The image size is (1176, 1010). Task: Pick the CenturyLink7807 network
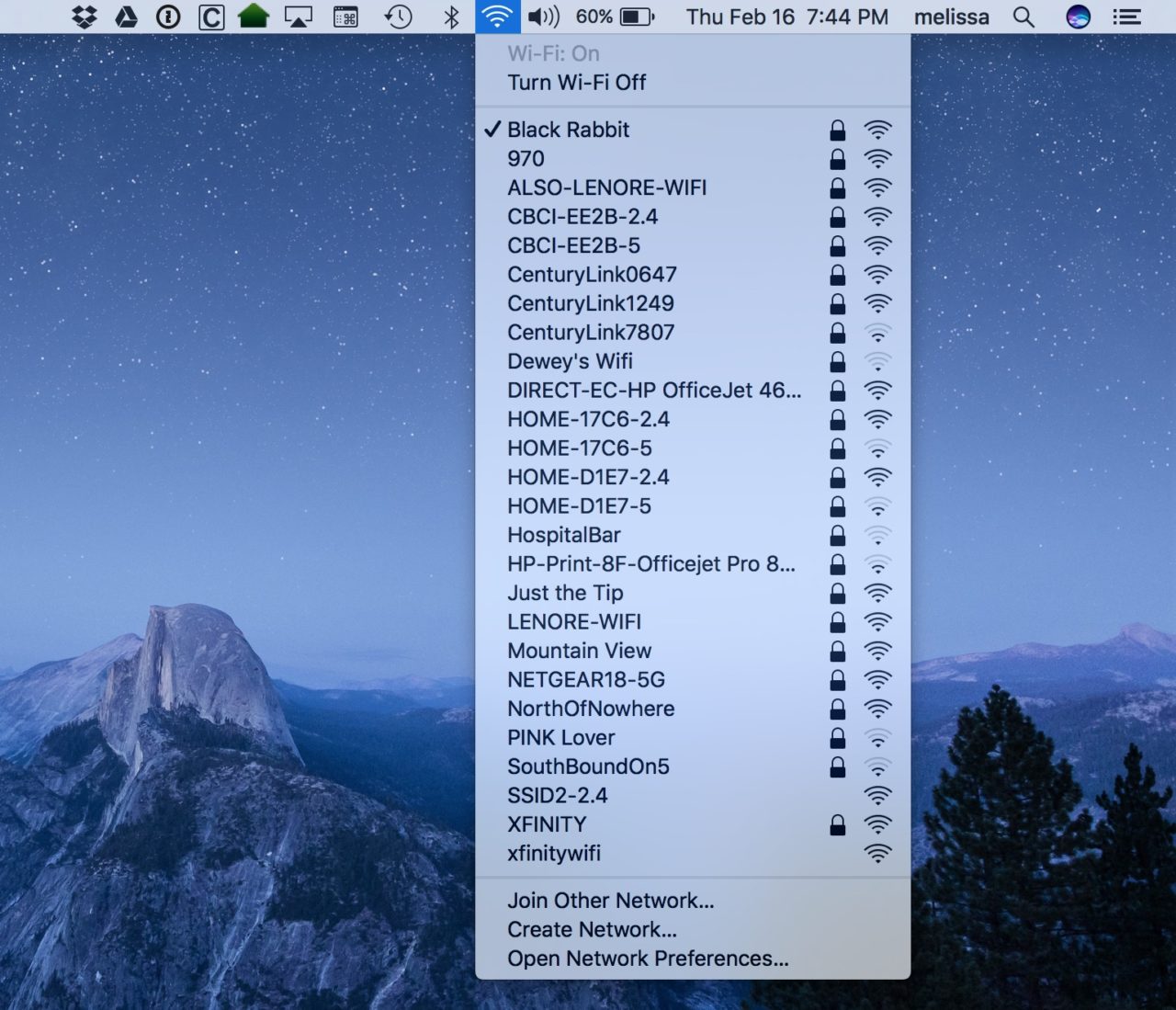click(693, 333)
